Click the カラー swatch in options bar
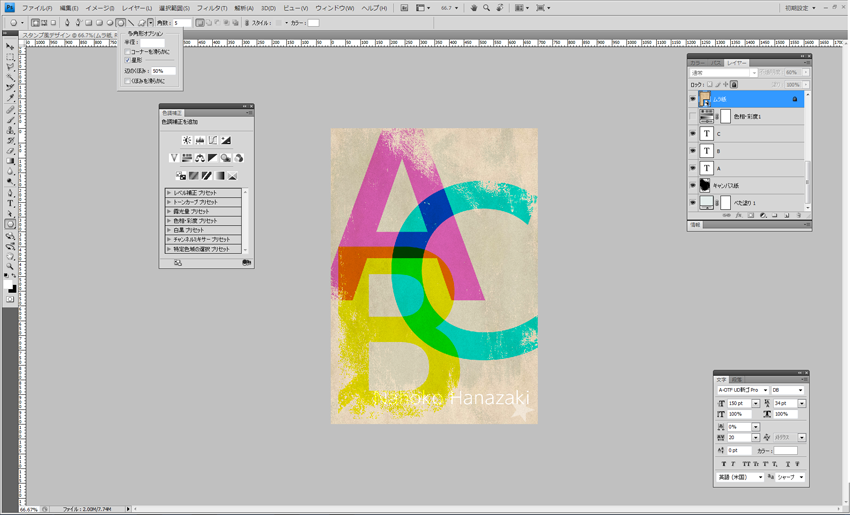This screenshot has height=515, width=850. 313,23
